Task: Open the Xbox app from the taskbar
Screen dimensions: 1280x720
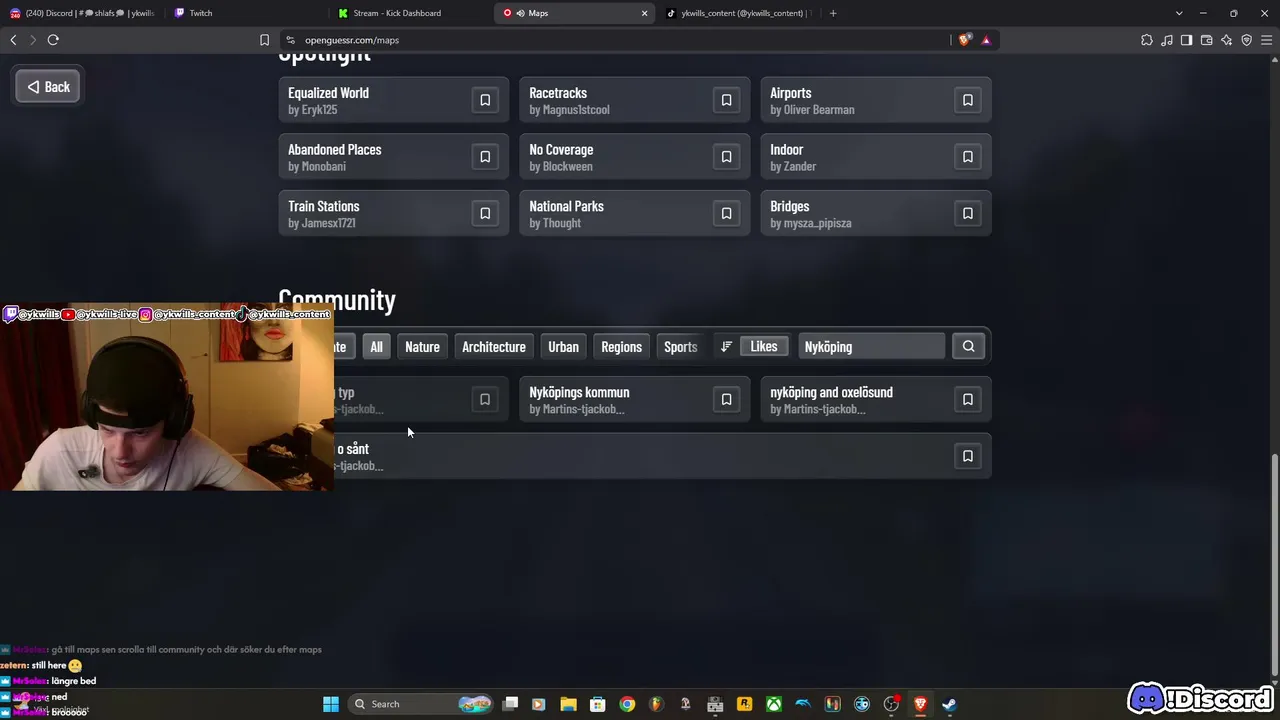Action: [774, 704]
